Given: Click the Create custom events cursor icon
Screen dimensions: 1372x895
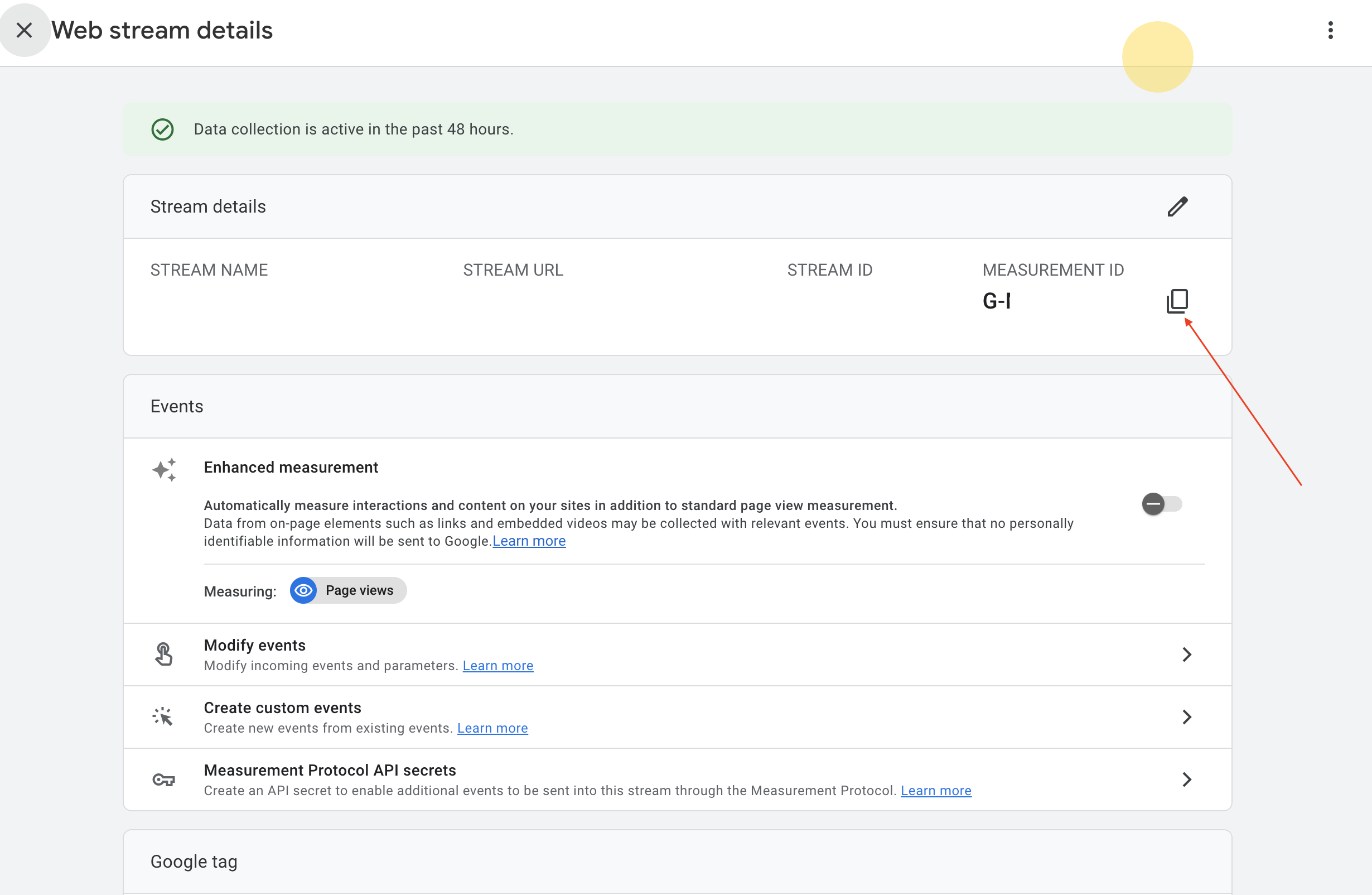Looking at the screenshot, I should pyautogui.click(x=163, y=717).
